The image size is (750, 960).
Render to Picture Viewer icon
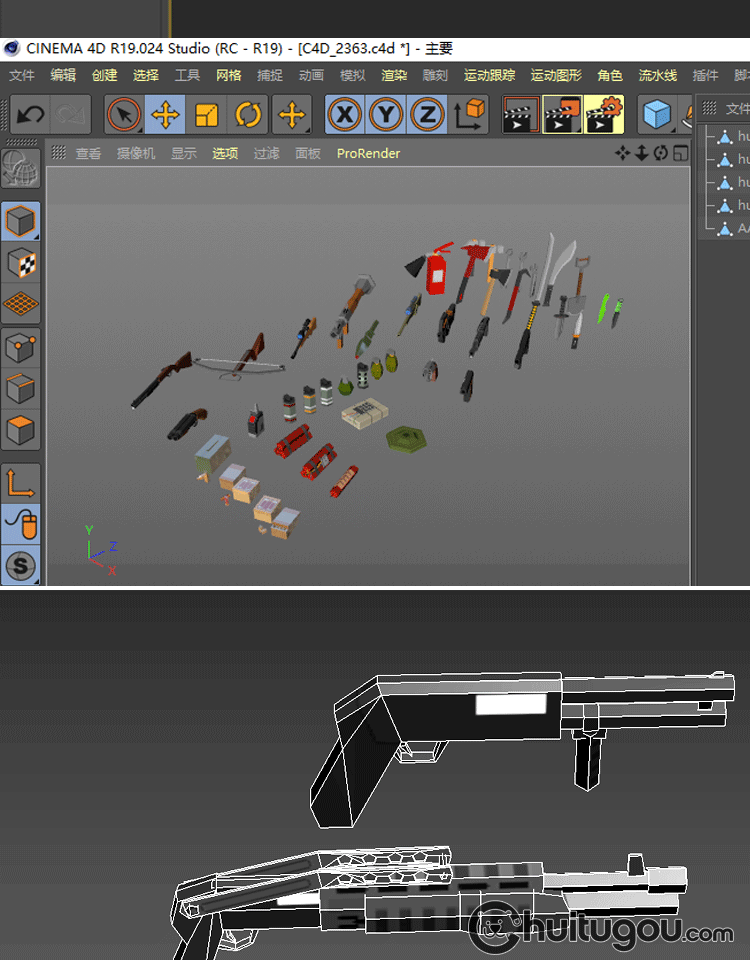click(x=562, y=114)
